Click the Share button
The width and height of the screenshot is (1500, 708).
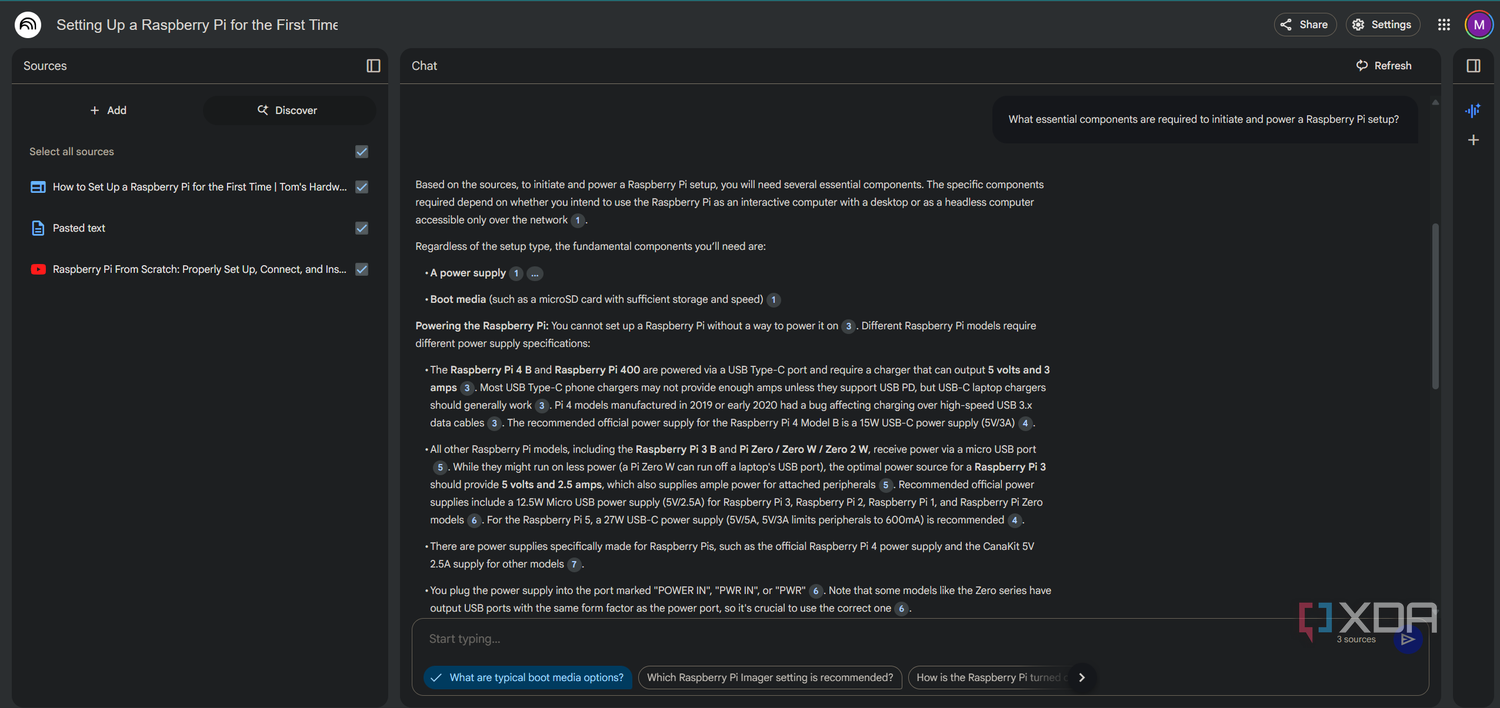[x=1305, y=25]
